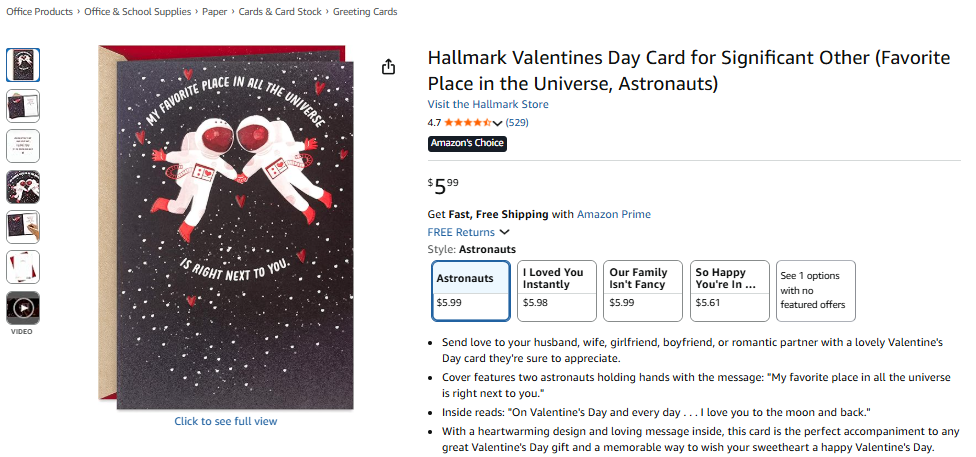View the fifth thumbnail with hand writing
This screenshot has width=976, height=457.
[x=23, y=227]
